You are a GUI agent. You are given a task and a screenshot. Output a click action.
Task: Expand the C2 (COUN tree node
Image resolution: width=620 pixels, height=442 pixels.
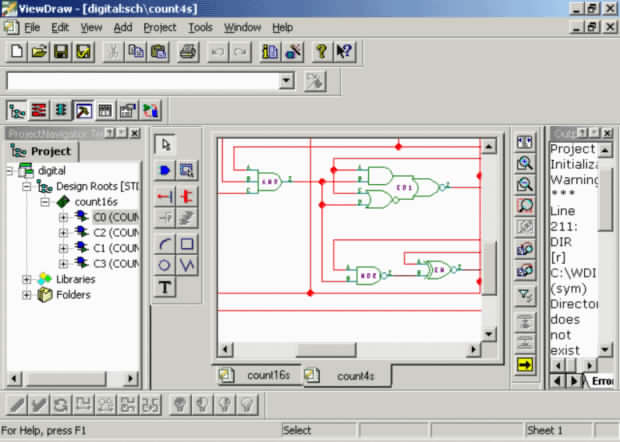[63, 233]
